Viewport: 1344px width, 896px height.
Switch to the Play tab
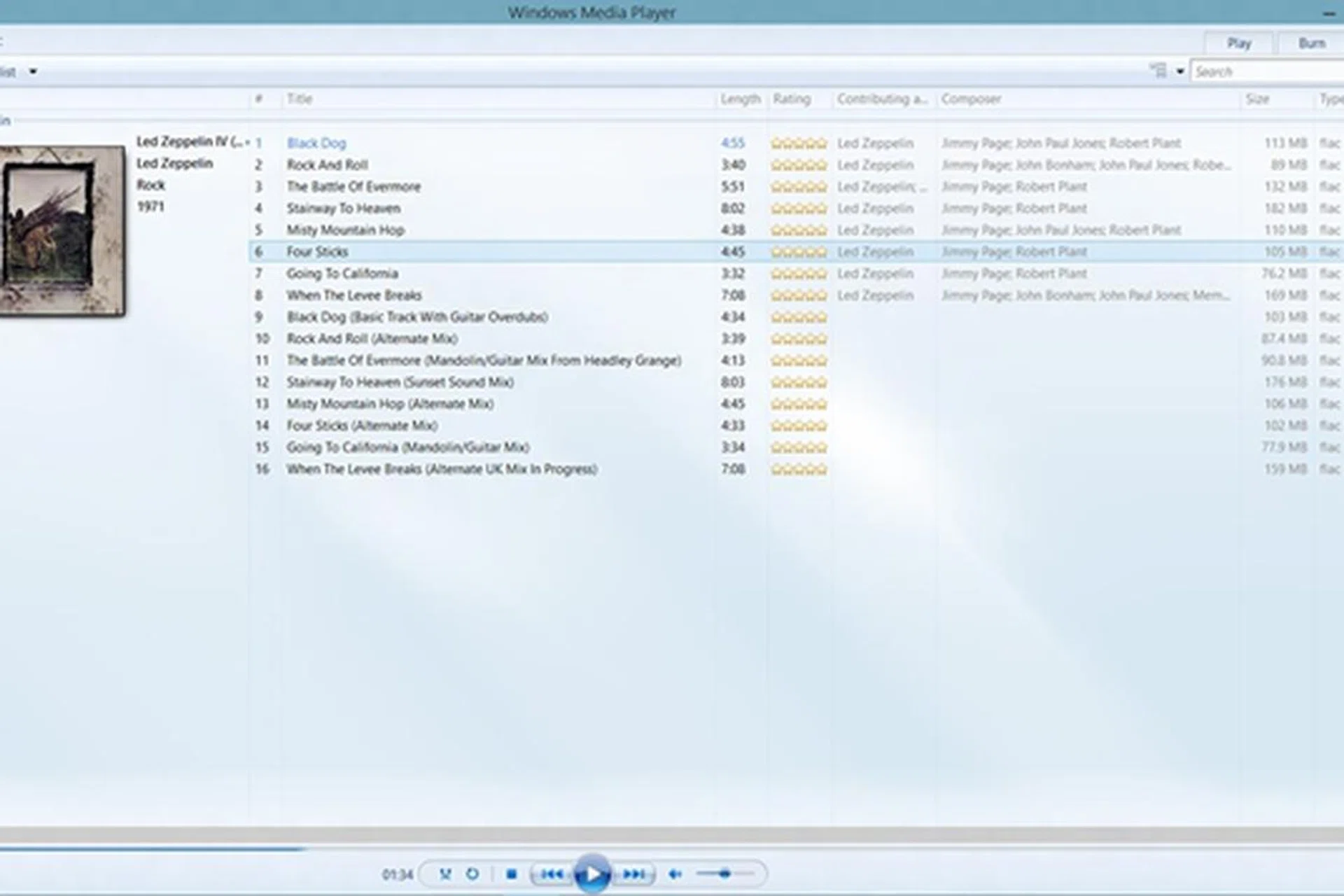click(1240, 43)
